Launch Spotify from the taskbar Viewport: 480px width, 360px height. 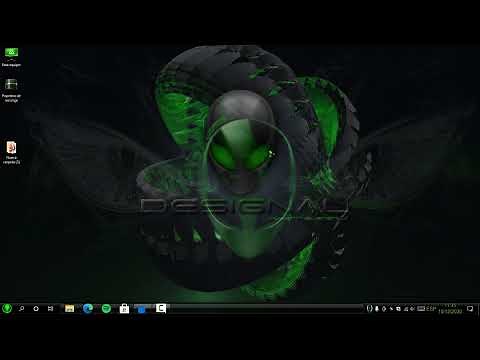pos(106,309)
